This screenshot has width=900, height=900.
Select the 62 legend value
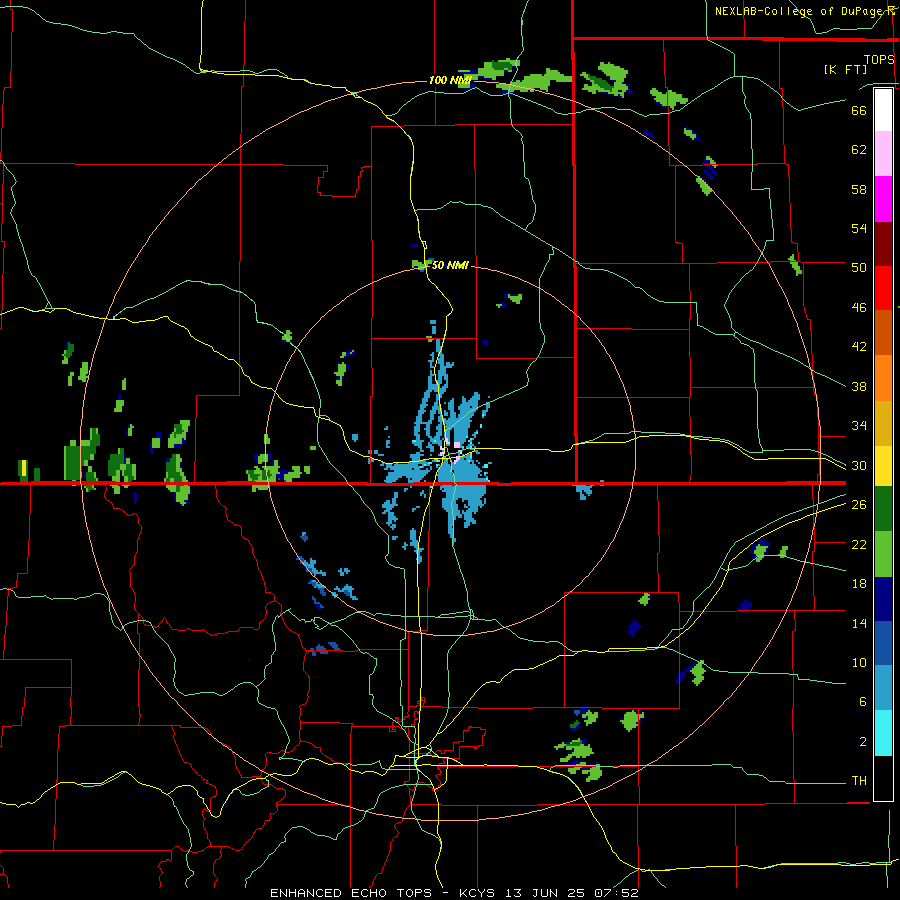point(859,150)
